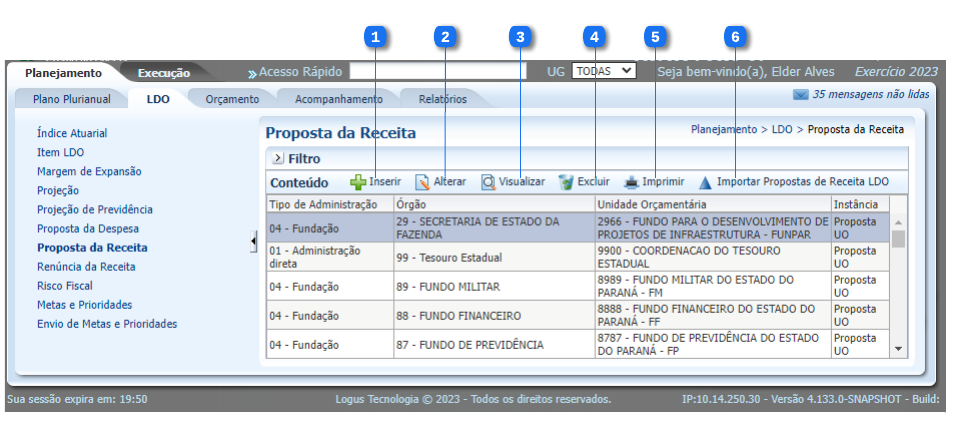963x433 pixels.
Task: Open the Orçamento tab
Action: click(232, 99)
